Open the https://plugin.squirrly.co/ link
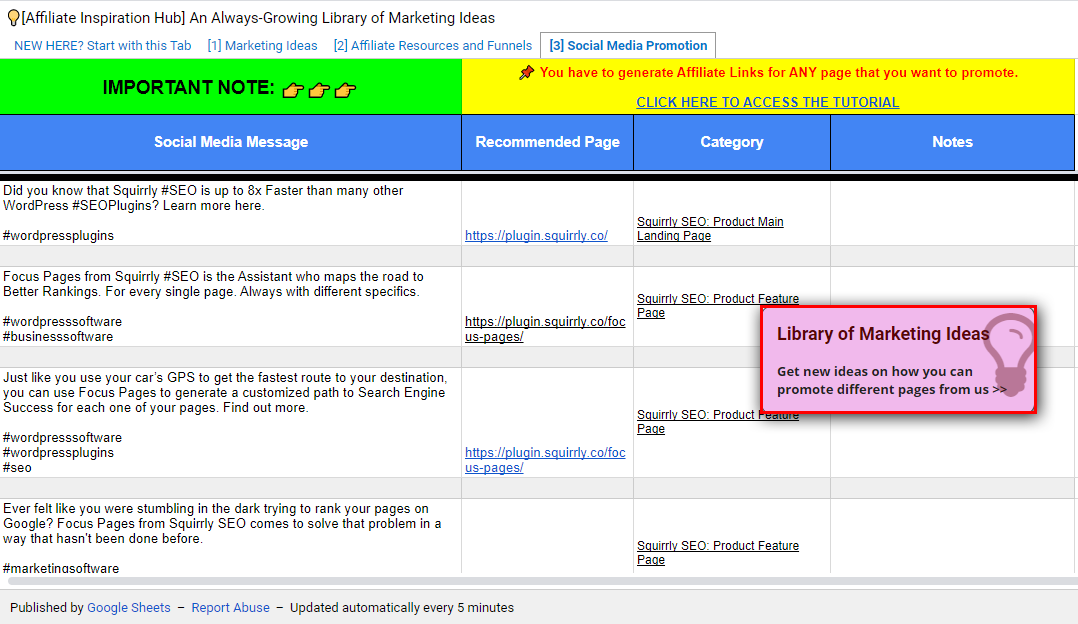Viewport: 1078px width, 624px height. (x=536, y=236)
